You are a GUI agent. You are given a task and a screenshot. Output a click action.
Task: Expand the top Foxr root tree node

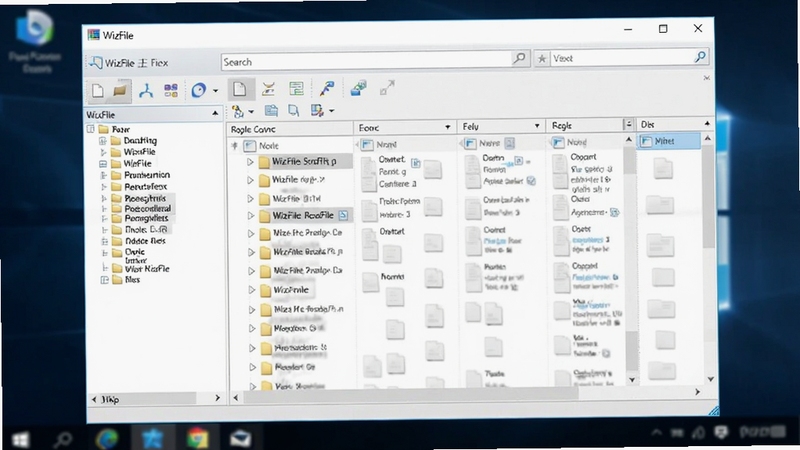(x=91, y=129)
